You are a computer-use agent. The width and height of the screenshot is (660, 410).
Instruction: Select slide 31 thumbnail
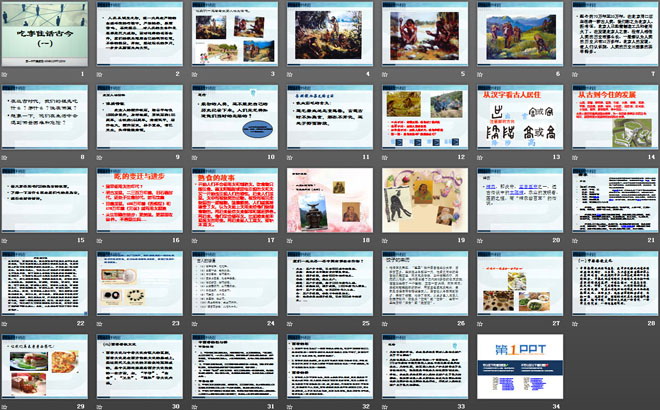click(x=235, y=366)
